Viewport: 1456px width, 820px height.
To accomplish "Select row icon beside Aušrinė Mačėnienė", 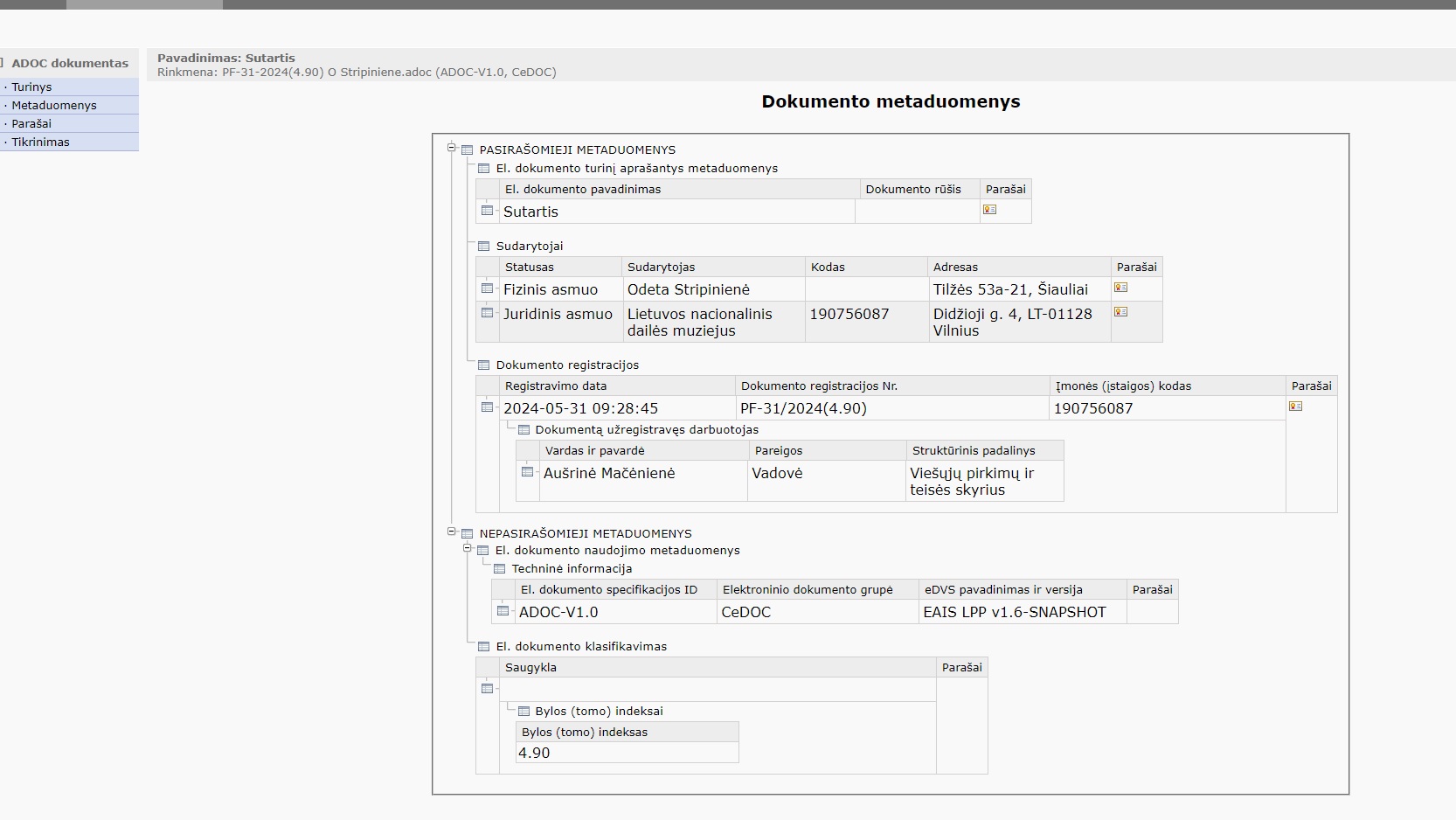I will 527,472.
